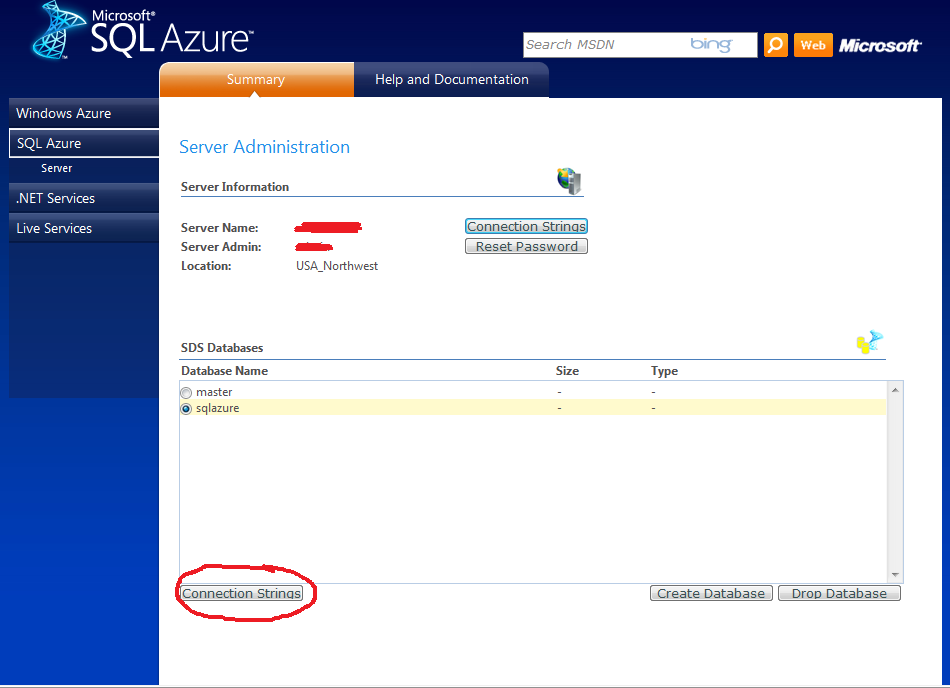Click the Server Admin: label
Screen dimensions: 950x688
[x=221, y=246]
